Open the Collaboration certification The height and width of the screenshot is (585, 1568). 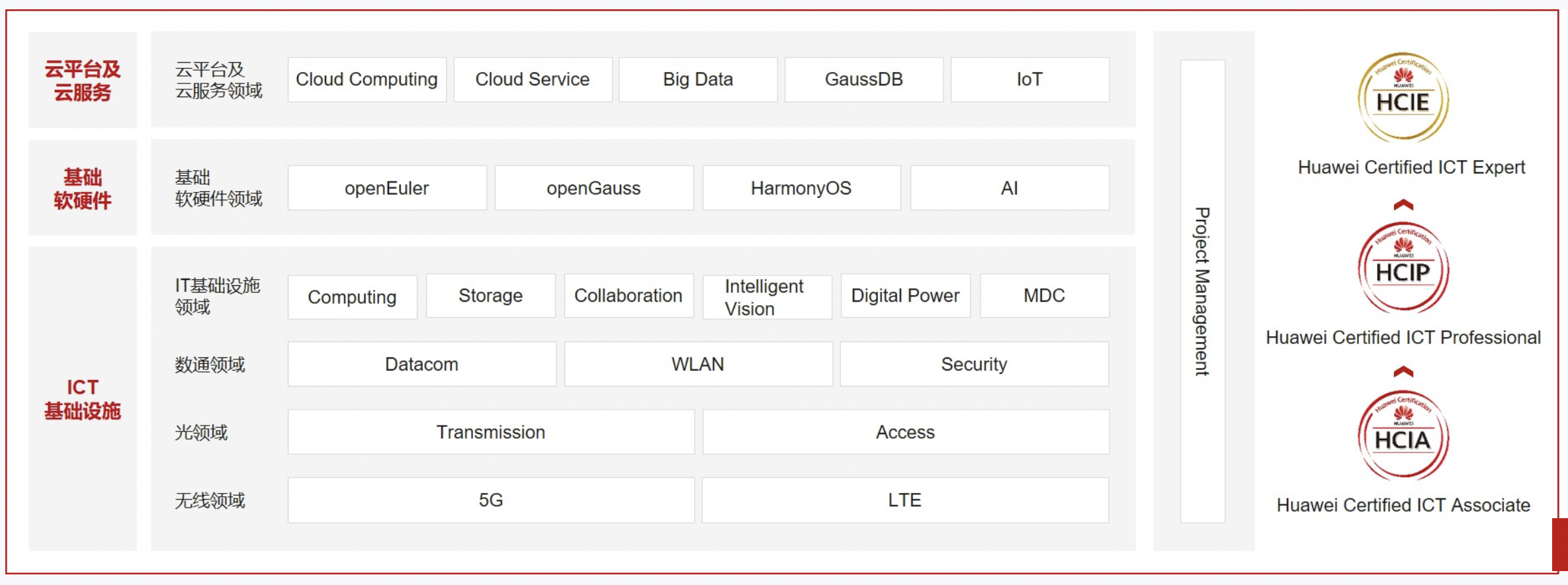[x=629, y=296]
